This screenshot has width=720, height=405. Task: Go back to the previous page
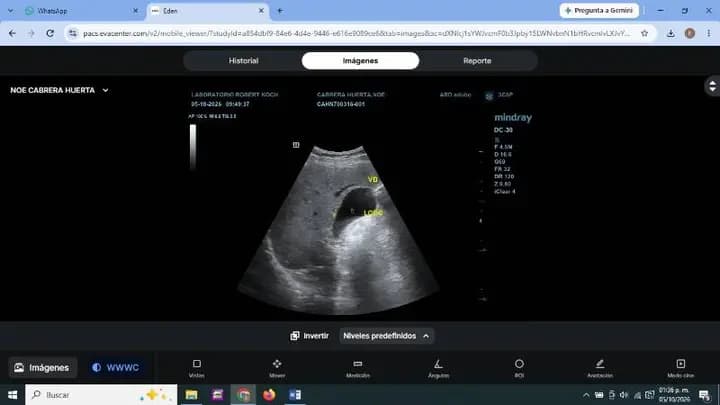[12, 33]
